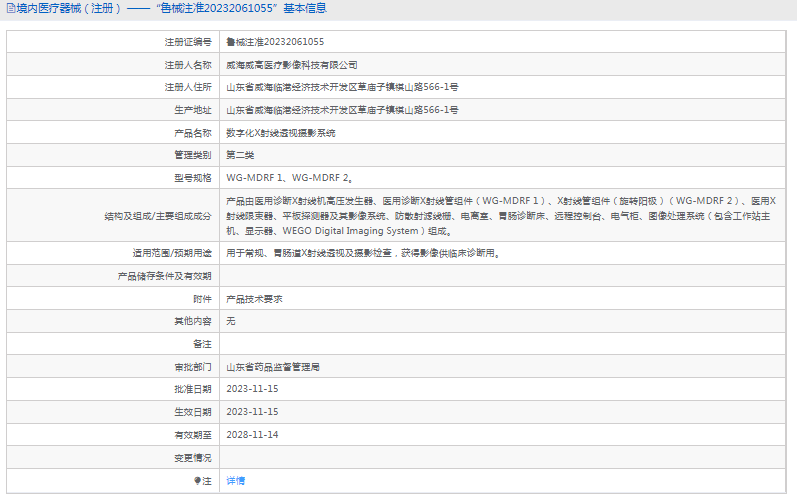
Task: Click the 无 value in 其他内容 row
Action: (231, 321)
